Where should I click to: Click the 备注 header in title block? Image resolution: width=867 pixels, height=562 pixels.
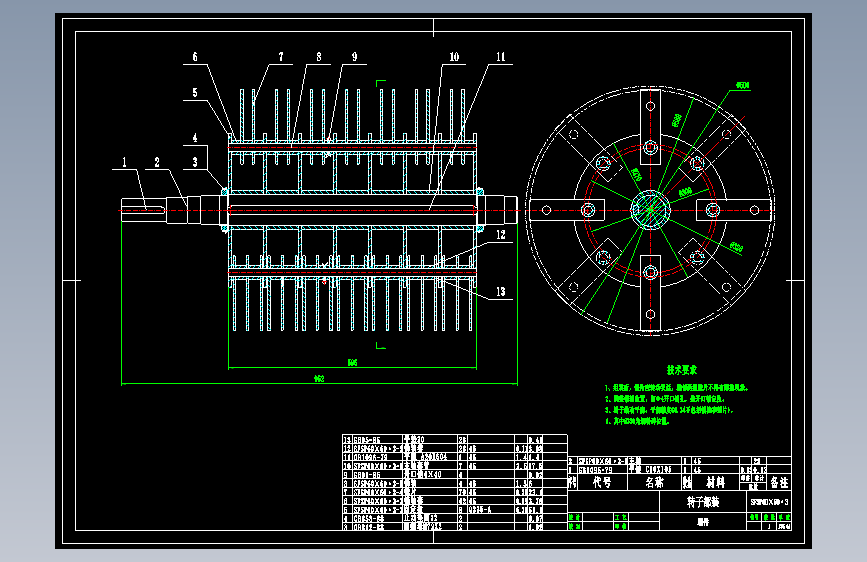(780, 482)
